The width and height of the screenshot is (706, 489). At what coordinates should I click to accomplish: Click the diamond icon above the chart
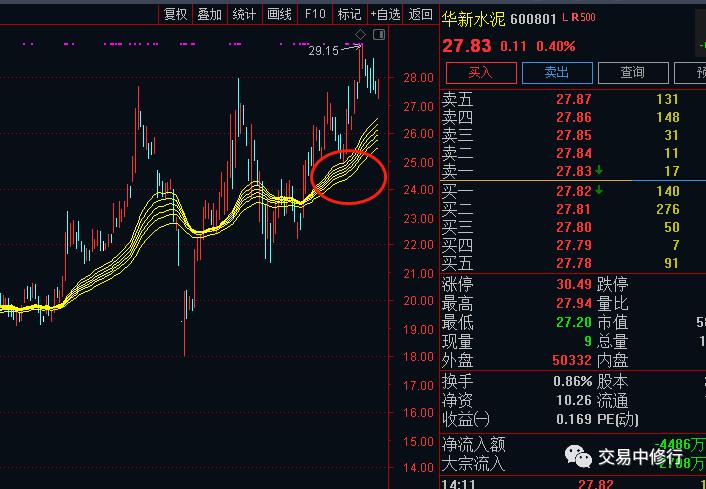pos(360,34)
